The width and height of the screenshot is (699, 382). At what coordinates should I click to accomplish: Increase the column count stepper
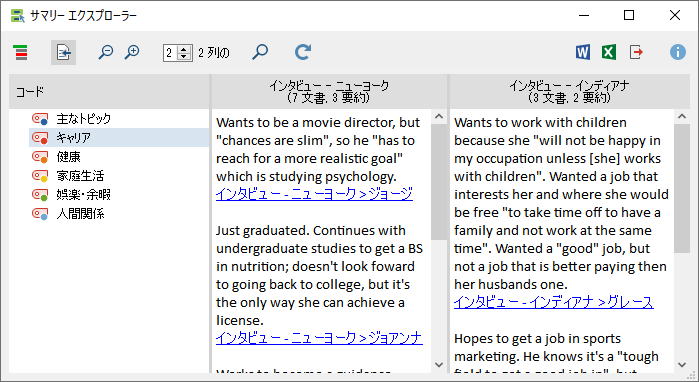click(184, 49)
